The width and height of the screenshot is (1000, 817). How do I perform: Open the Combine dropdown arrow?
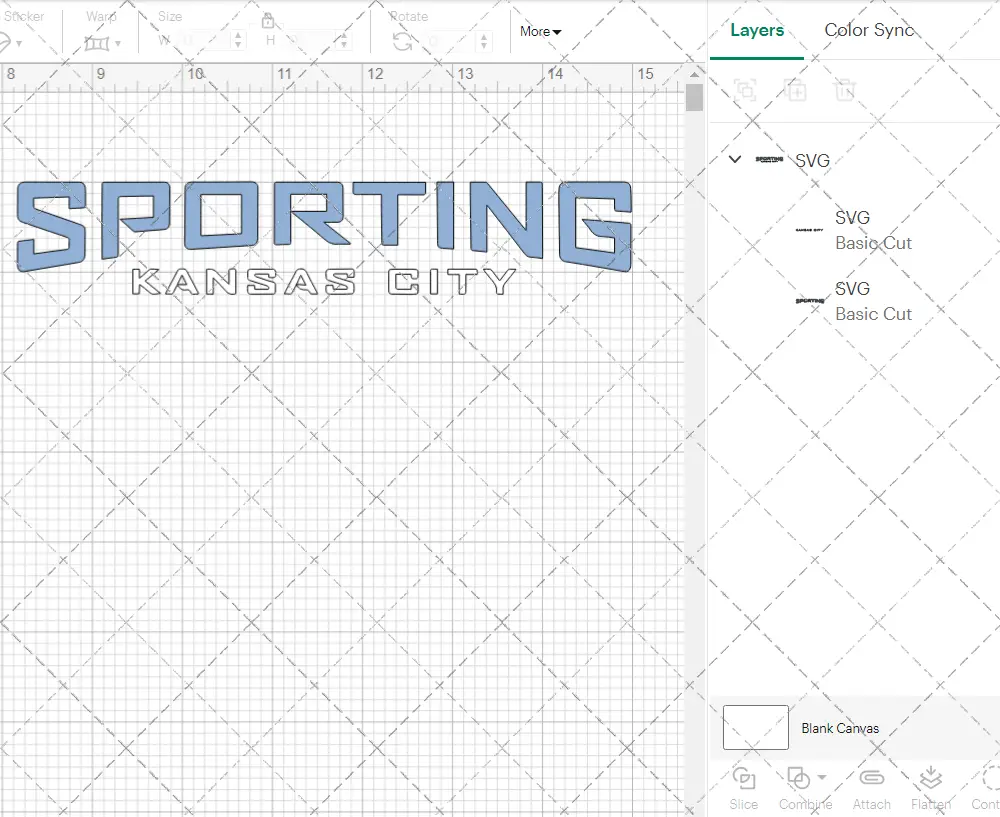821,777
